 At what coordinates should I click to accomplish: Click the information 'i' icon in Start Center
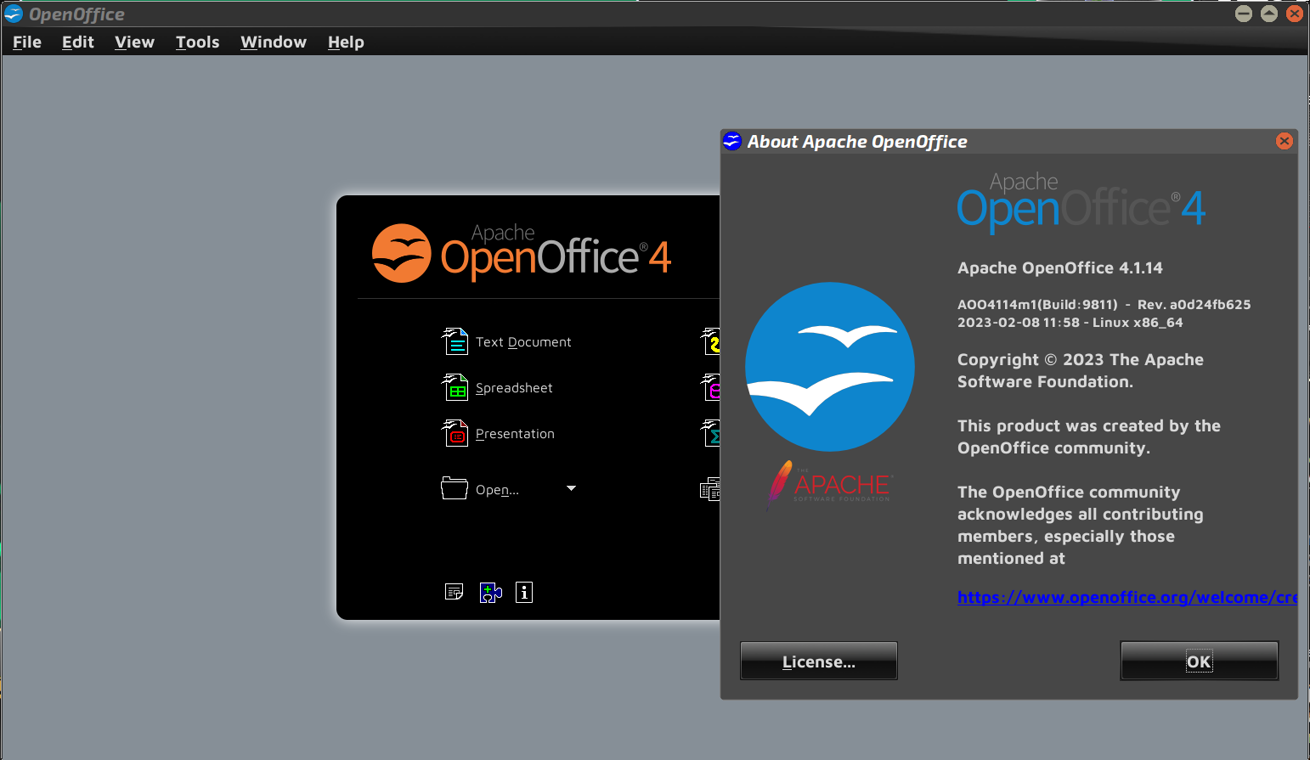524,592
